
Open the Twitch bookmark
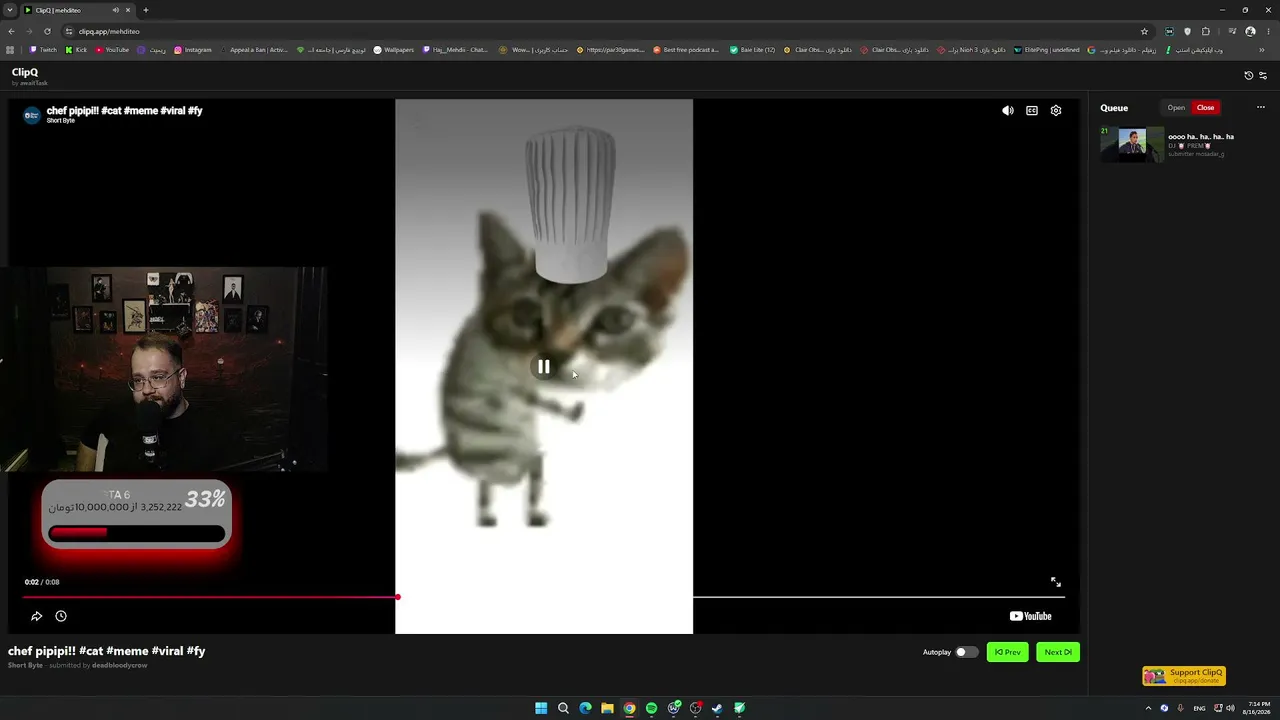pos(43,50)
